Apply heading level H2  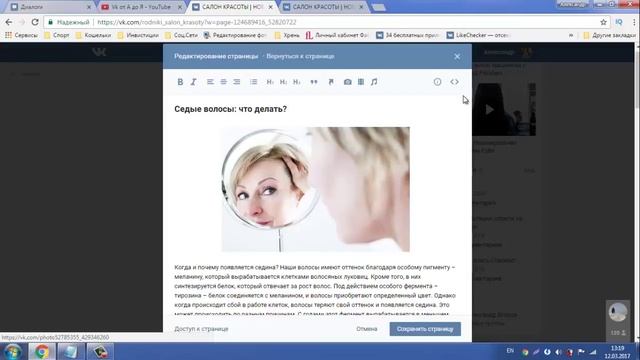pos(283,82)
